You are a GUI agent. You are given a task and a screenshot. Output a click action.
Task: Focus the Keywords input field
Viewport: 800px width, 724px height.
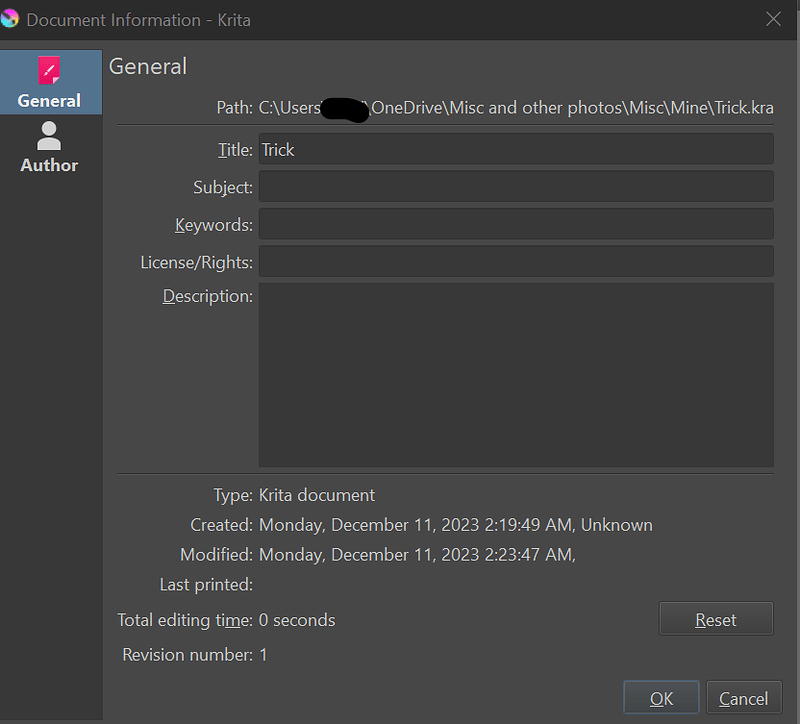[516, 224]
